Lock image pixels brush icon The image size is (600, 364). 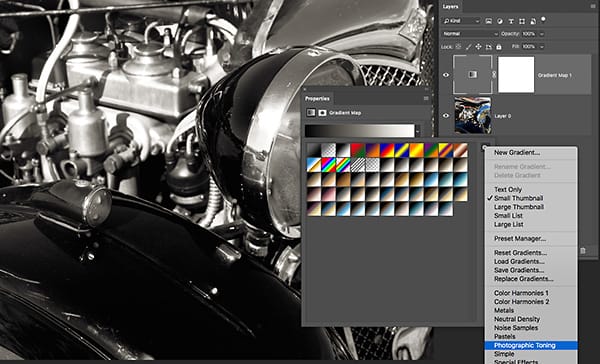click(468, 47)
